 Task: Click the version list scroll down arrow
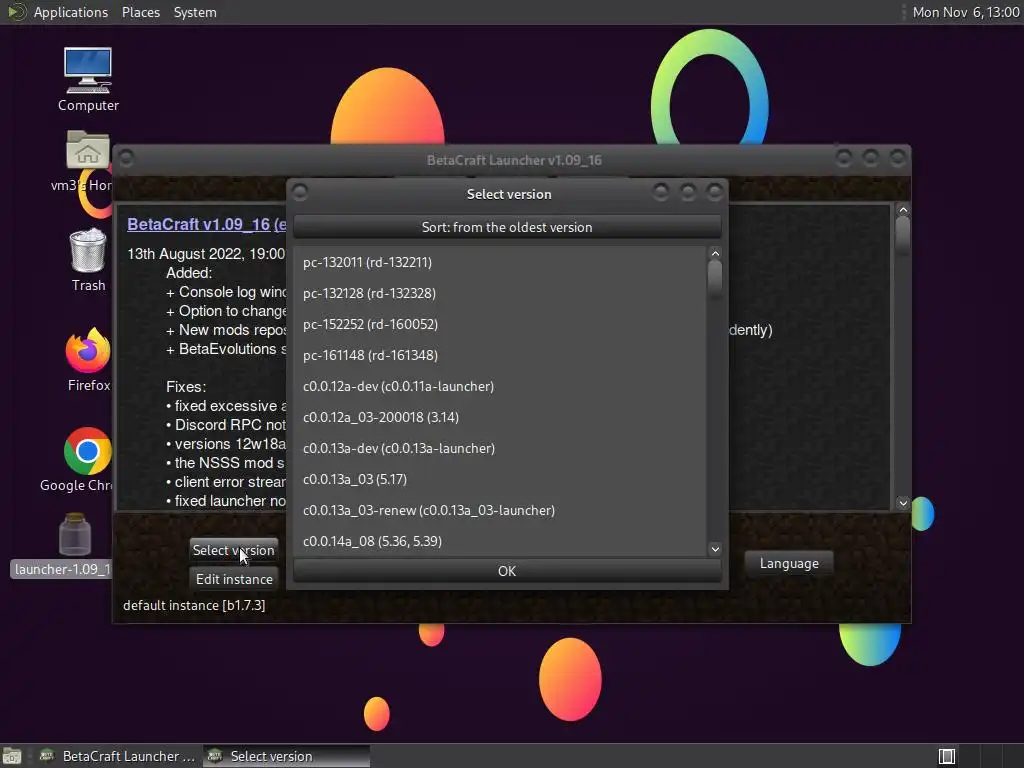coord(715,549)
